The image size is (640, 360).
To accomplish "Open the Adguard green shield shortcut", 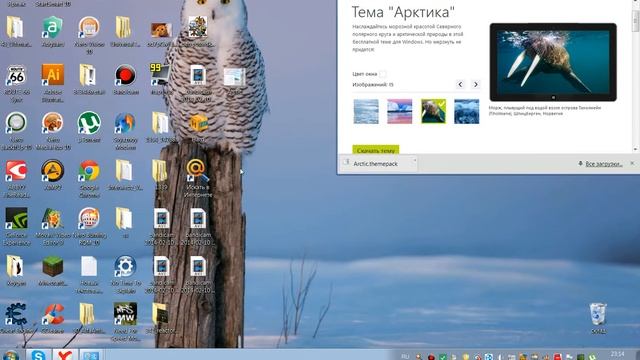I will click(53, 28).
